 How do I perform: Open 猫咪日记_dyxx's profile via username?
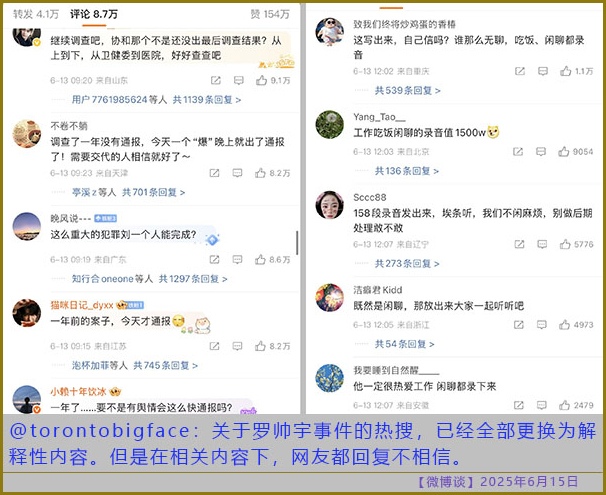[82, 304]
